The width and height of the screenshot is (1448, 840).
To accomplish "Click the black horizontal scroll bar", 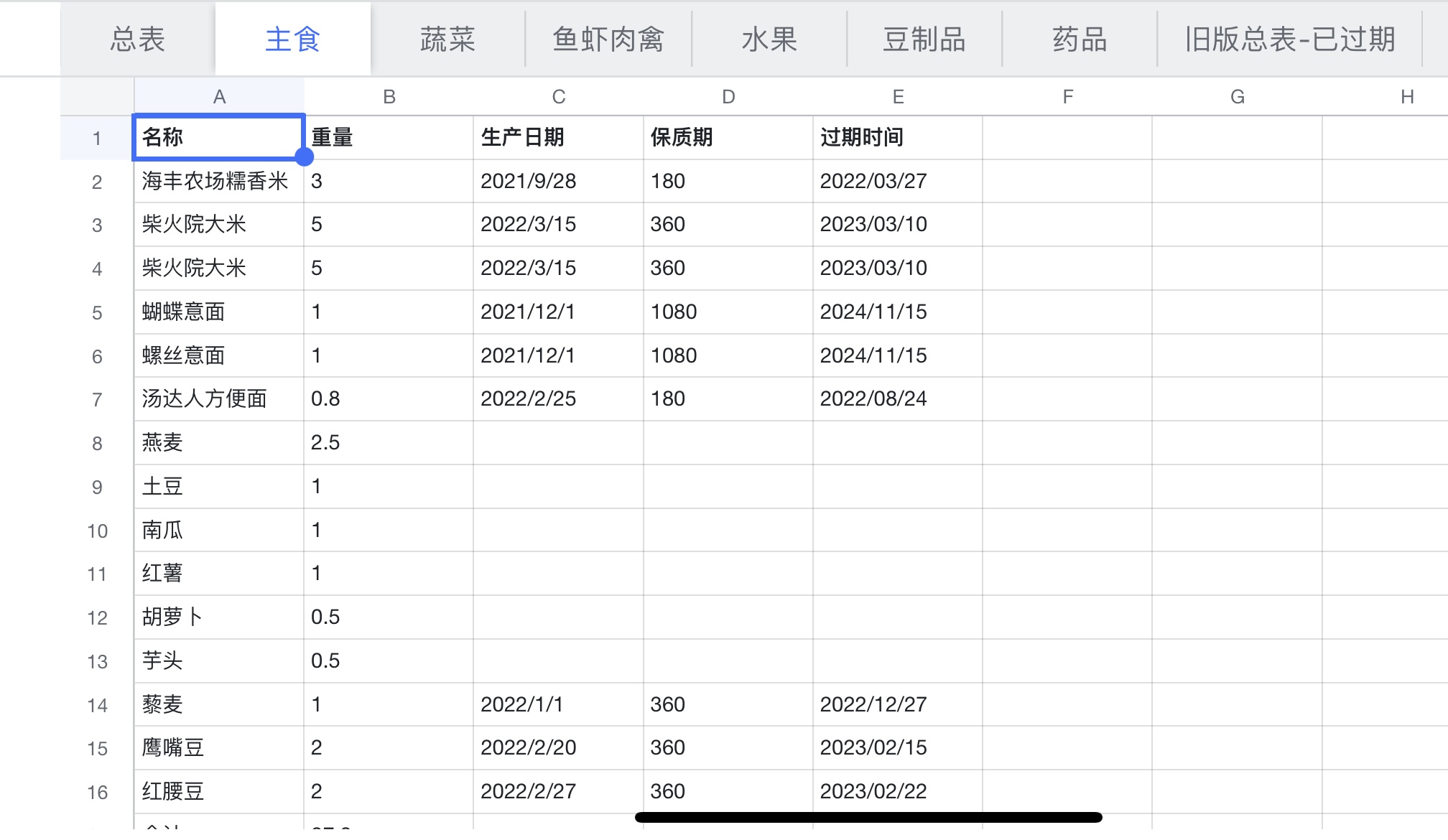I will click(868, 817).
